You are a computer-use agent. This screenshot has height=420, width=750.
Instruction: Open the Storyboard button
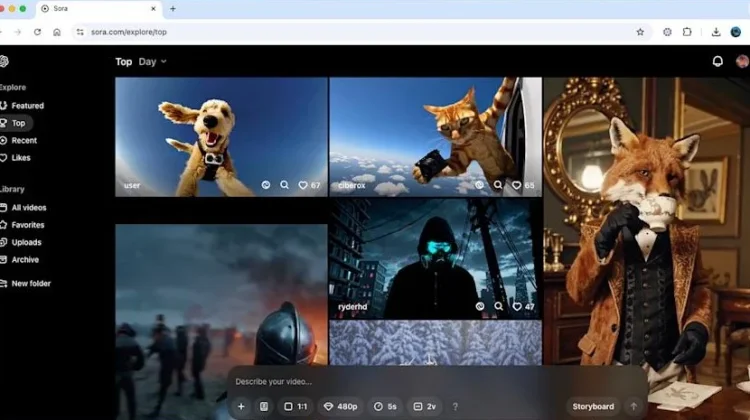(593, 406)
